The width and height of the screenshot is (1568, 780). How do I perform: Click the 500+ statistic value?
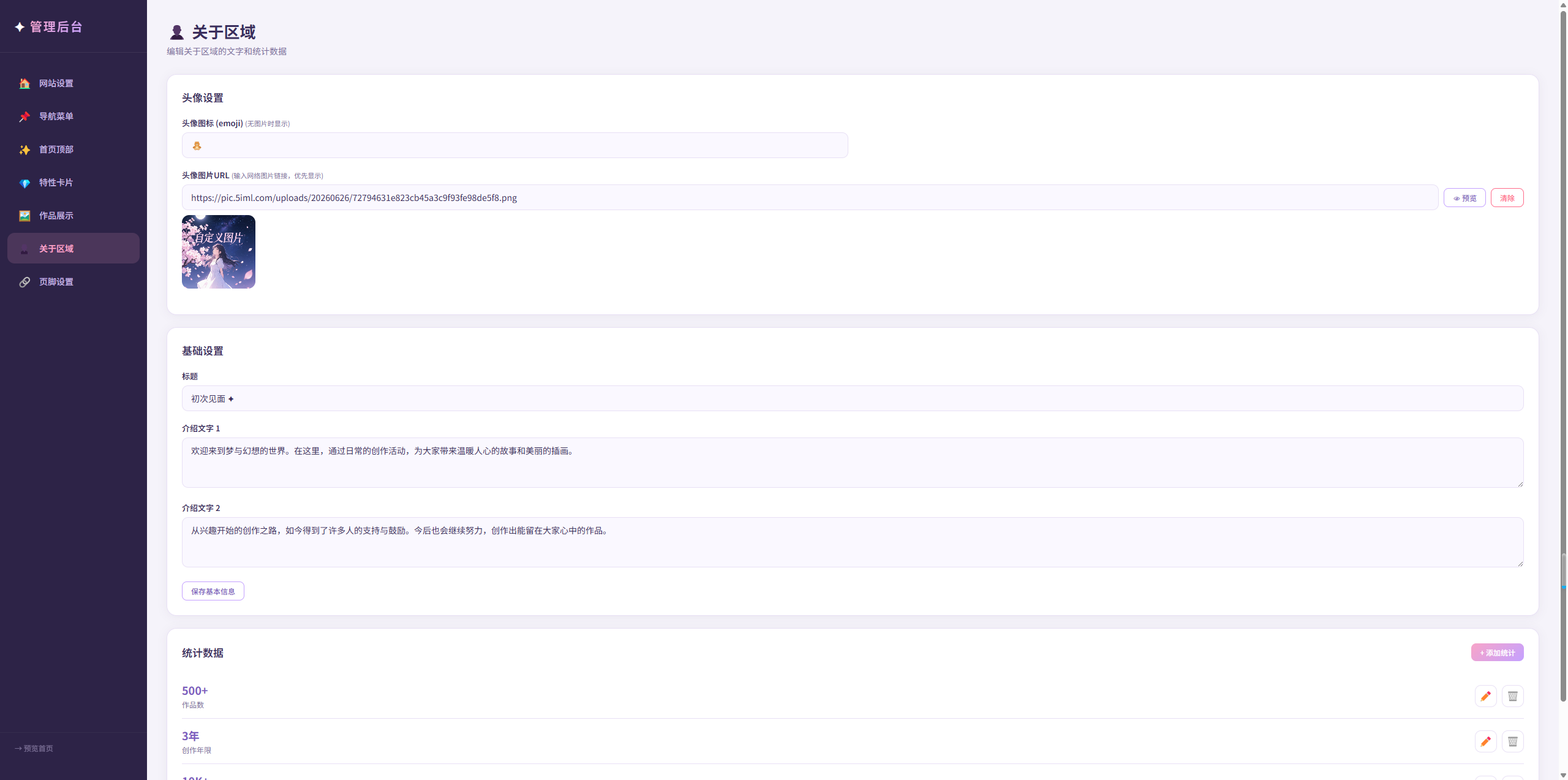[x=195, y=691]
